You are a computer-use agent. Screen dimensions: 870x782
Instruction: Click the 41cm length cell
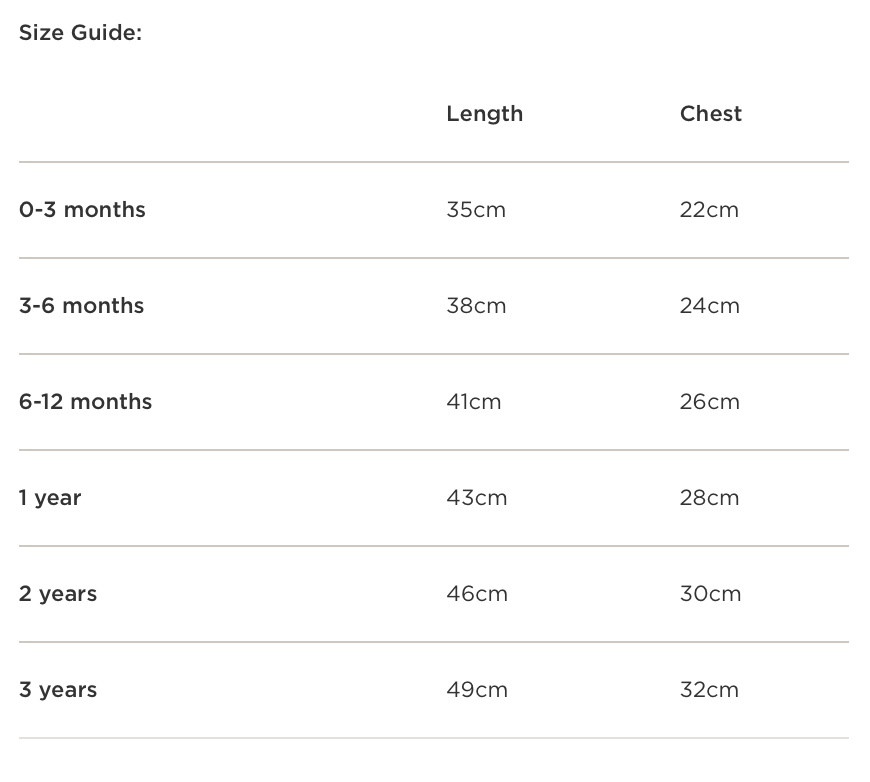click(x=474, y=402)
